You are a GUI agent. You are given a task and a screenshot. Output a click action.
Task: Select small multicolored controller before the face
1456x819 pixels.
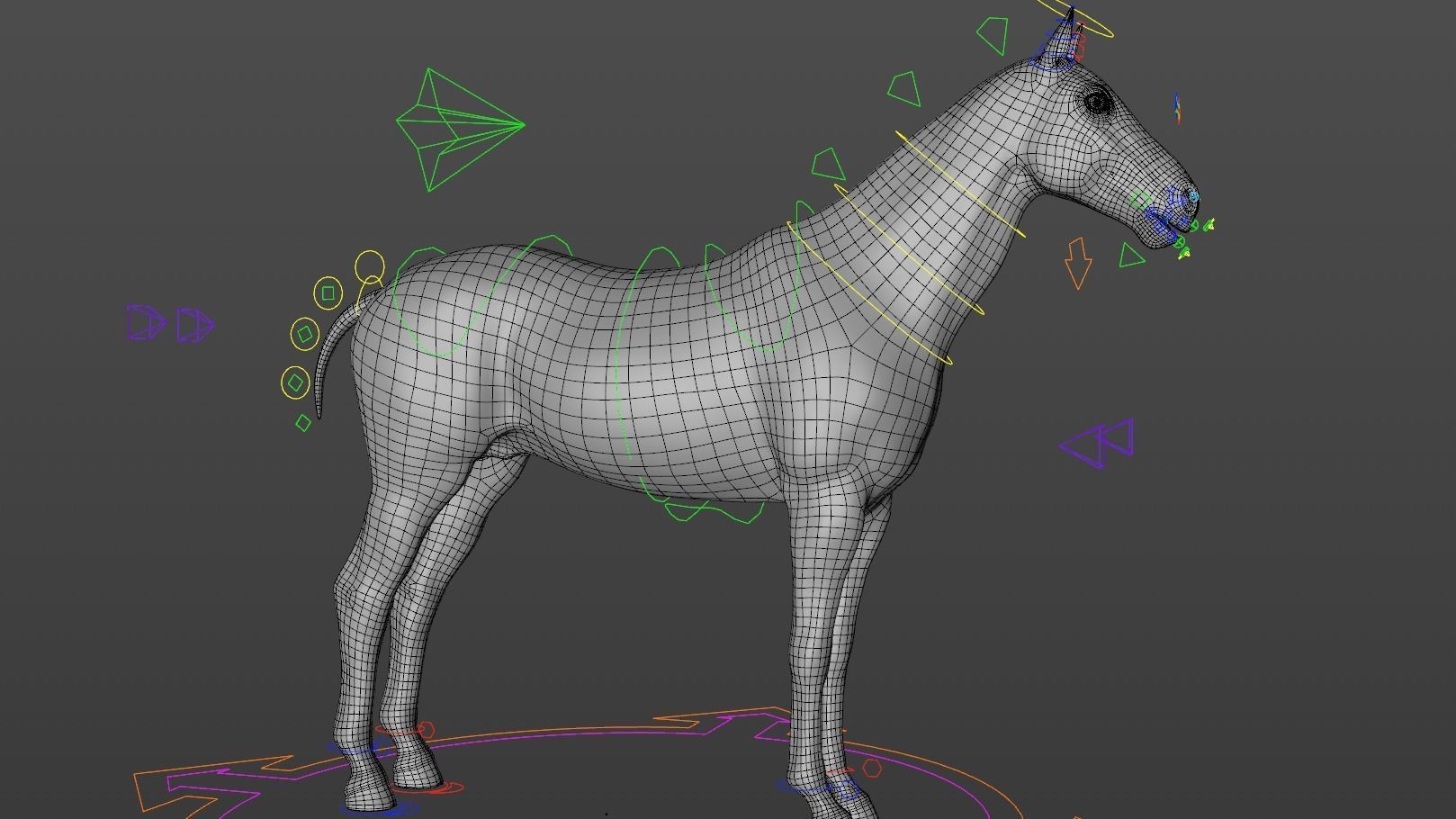point(1178,108)
